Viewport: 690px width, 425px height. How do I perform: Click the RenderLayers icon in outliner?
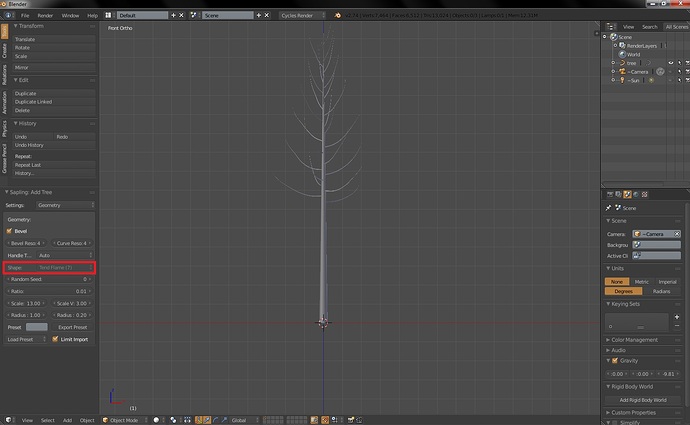622,45
